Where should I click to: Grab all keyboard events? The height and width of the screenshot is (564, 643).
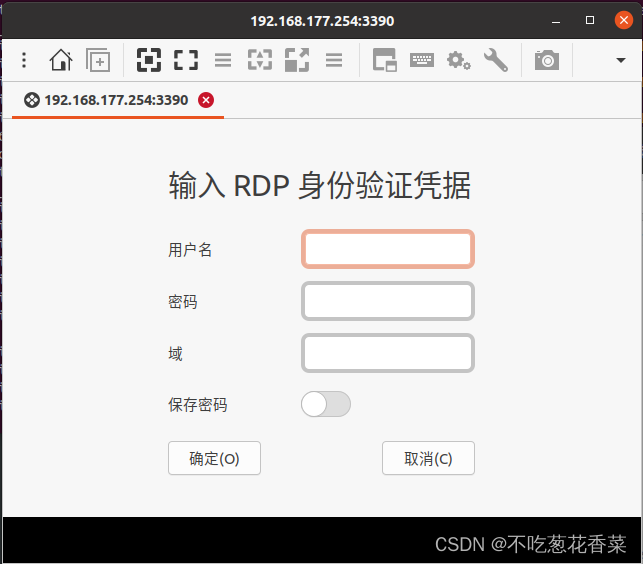point(422,60)
